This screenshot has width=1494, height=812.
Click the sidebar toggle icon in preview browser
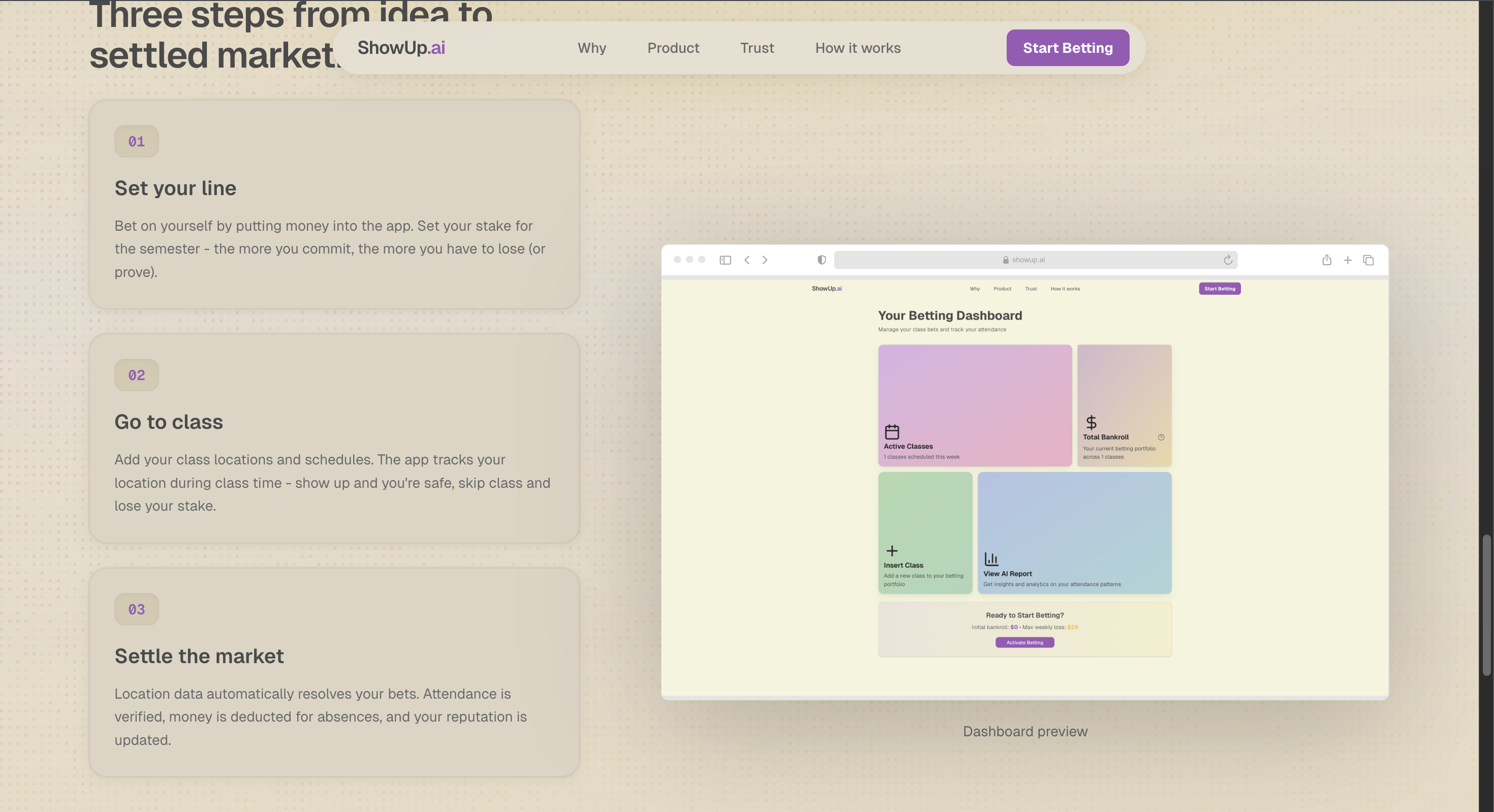click(725, 260)
